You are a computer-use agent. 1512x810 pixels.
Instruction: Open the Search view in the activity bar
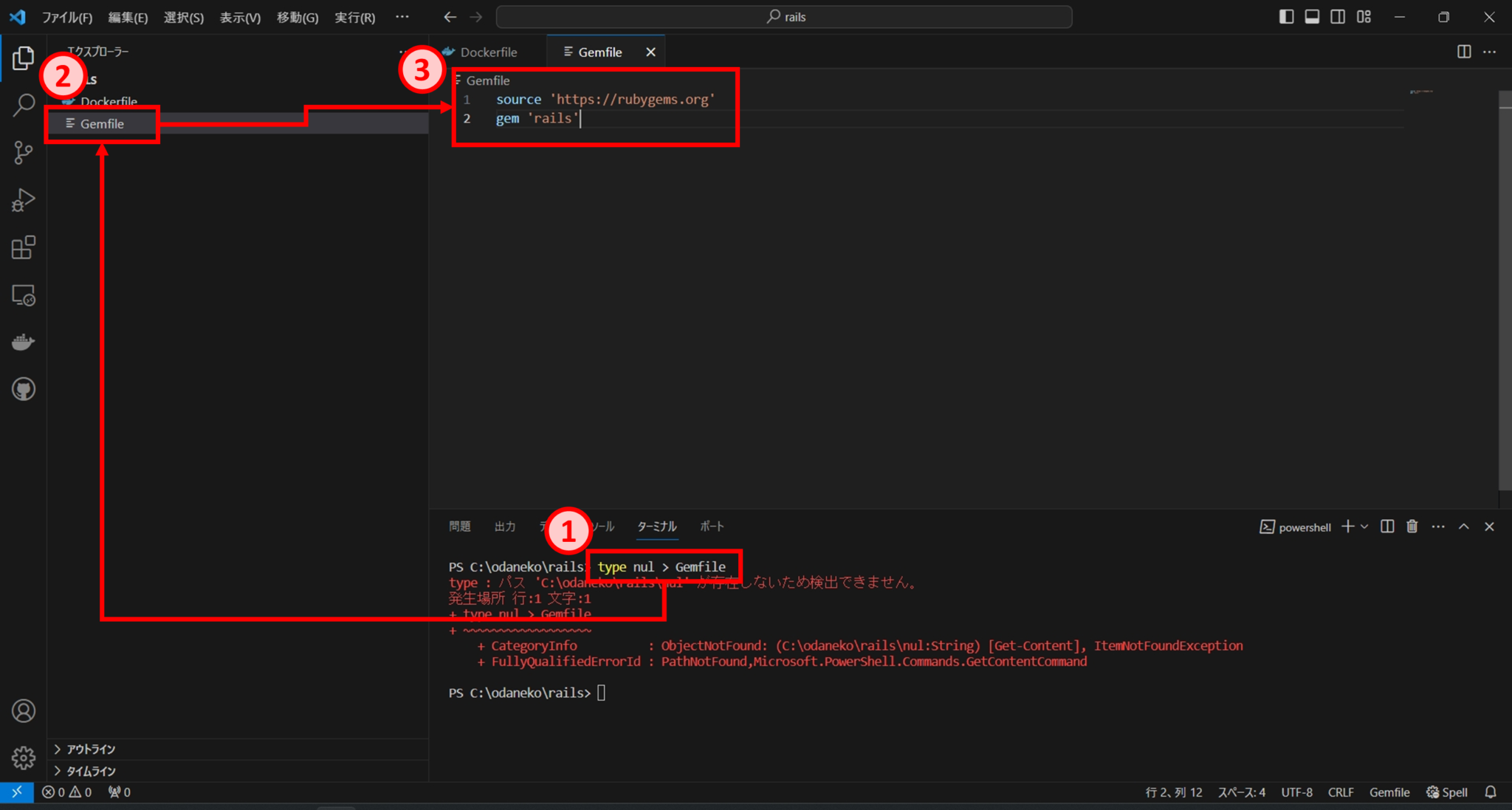click(x=23, y=105)
